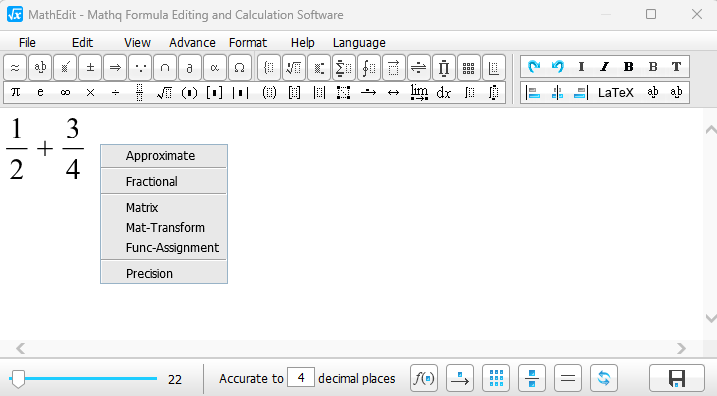Open the matrix grid templates palette
This screenshot has height=396, width=717.
pos(468,68)
